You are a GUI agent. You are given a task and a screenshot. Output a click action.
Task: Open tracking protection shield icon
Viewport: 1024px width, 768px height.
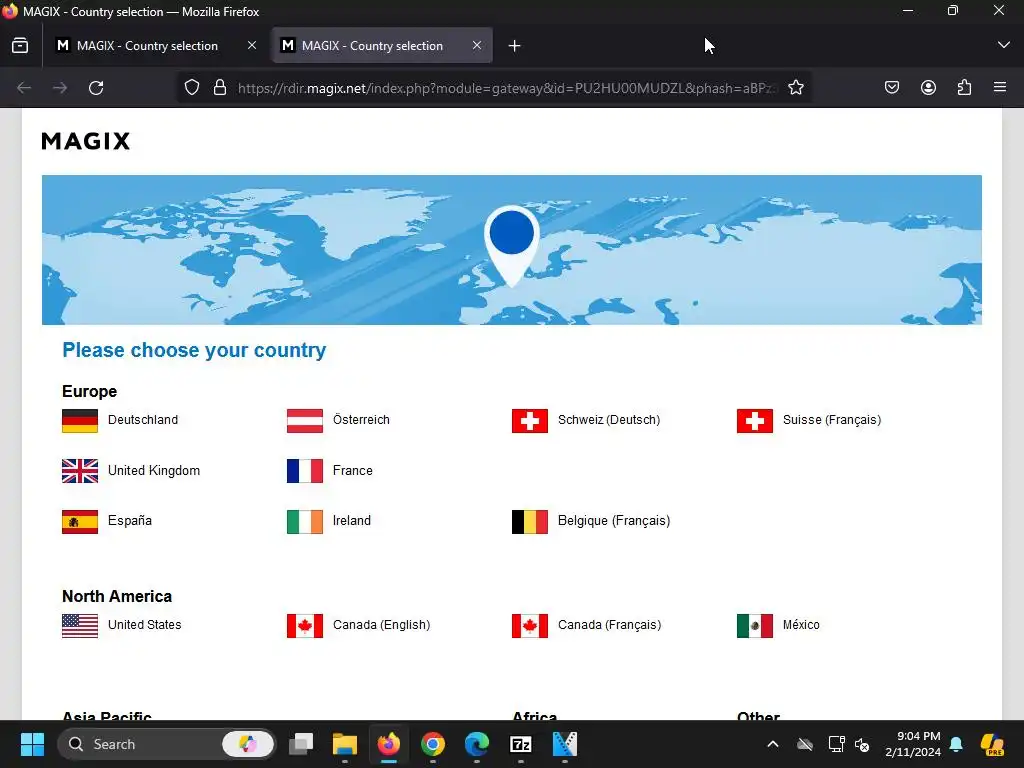point(192,88)
